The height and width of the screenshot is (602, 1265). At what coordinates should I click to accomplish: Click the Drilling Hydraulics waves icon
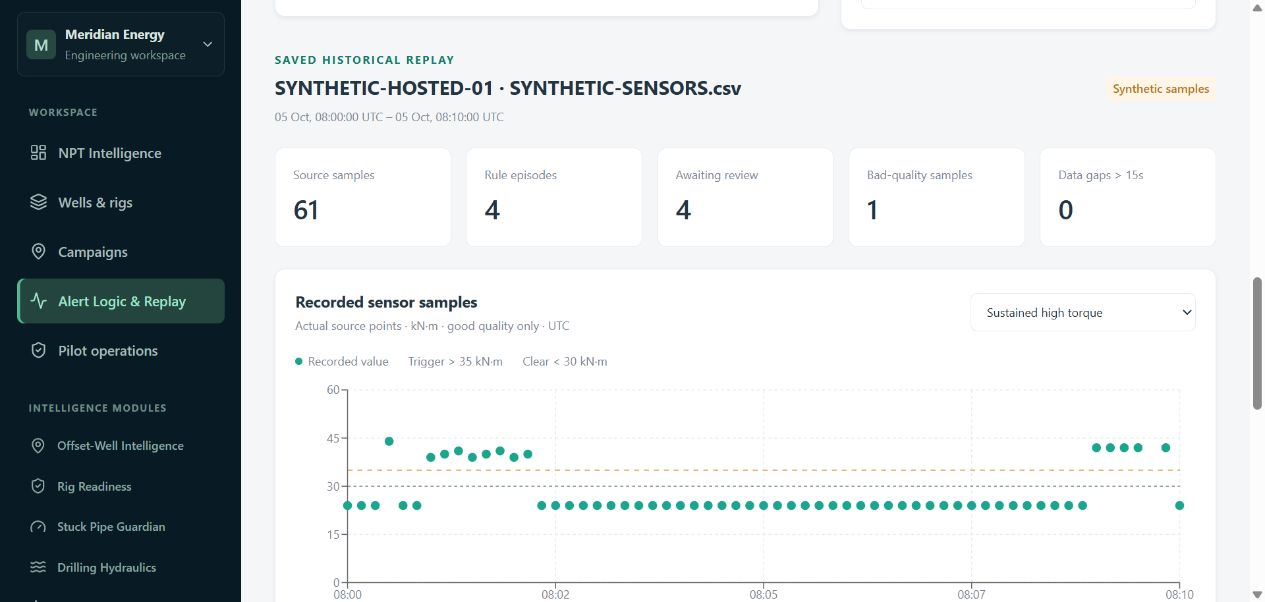coord(38,568)
